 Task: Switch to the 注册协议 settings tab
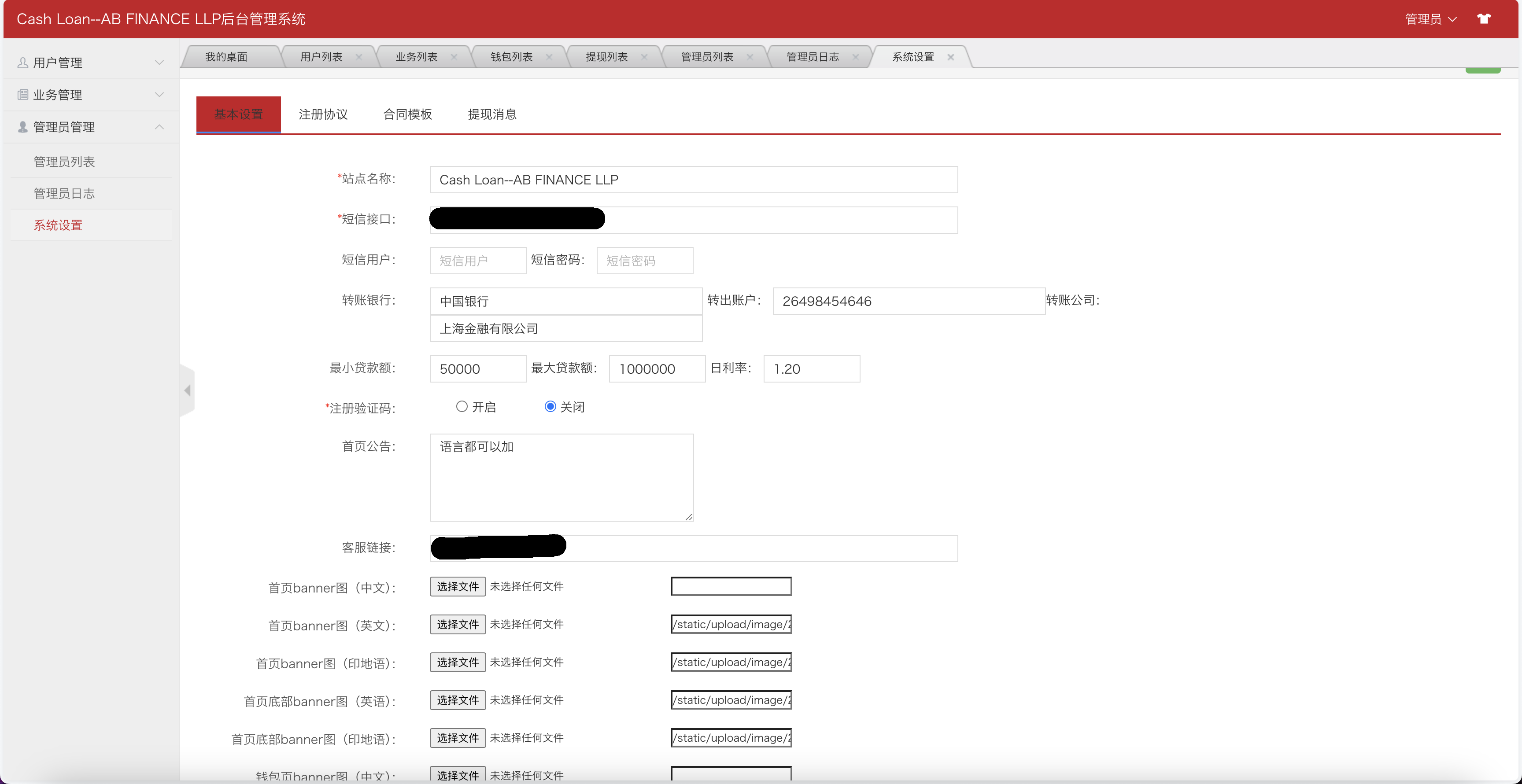pos(323,114)
